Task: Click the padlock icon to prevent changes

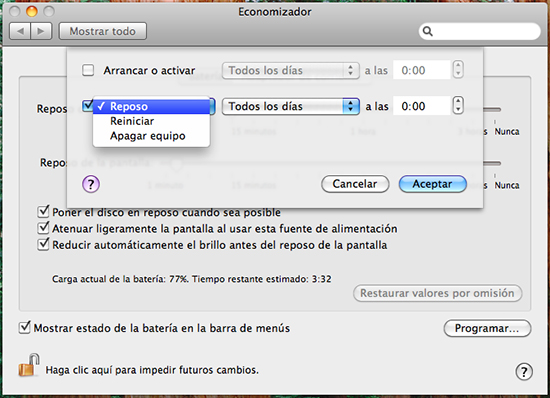Action: [x=29, y=365]
